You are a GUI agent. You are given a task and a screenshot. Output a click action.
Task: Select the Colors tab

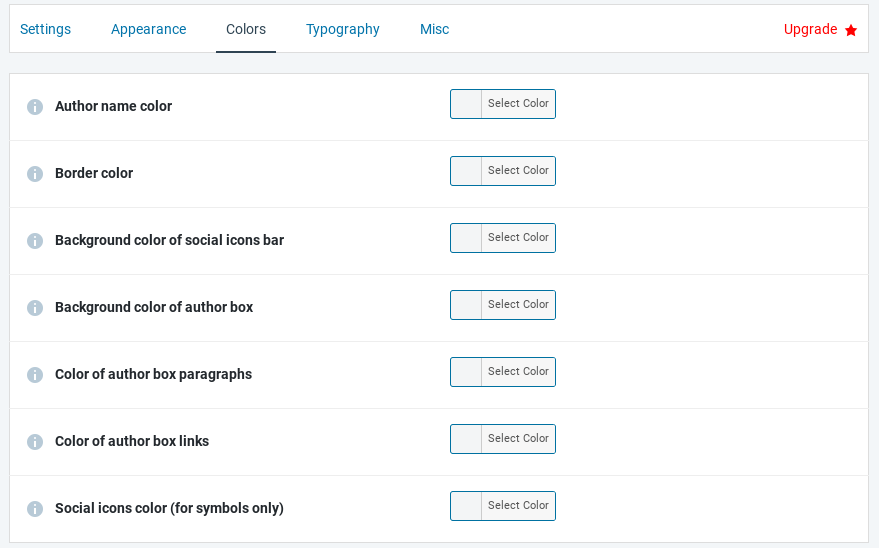(246, 29)
